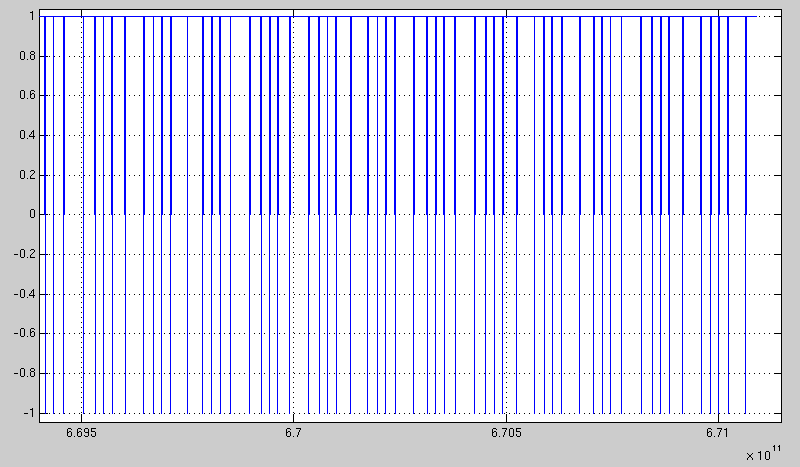Pick the -0.8 y-axis tick label
Screen dimensions: 800x467
(23, 373)
